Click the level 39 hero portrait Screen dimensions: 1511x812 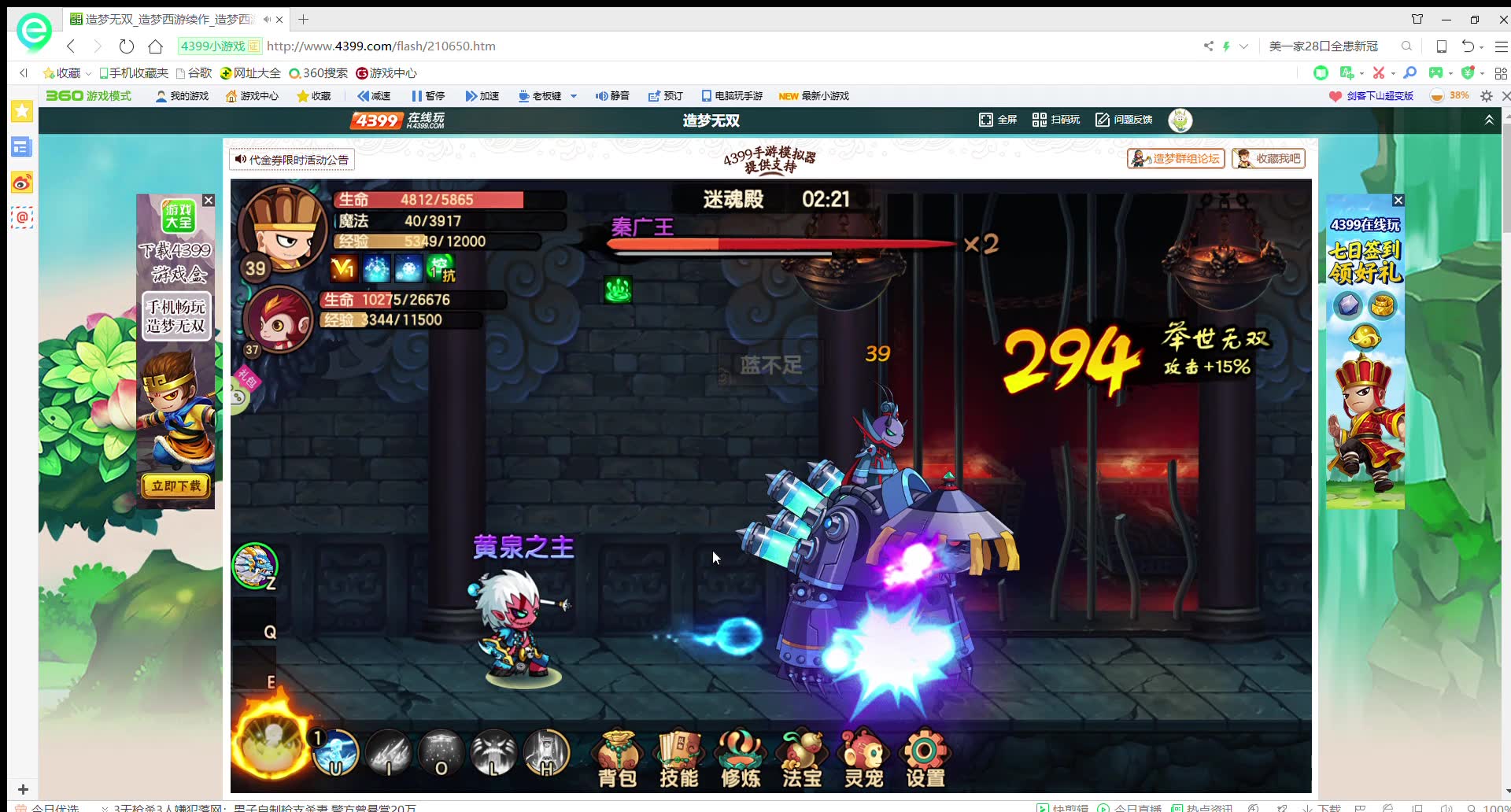point(284,228)
